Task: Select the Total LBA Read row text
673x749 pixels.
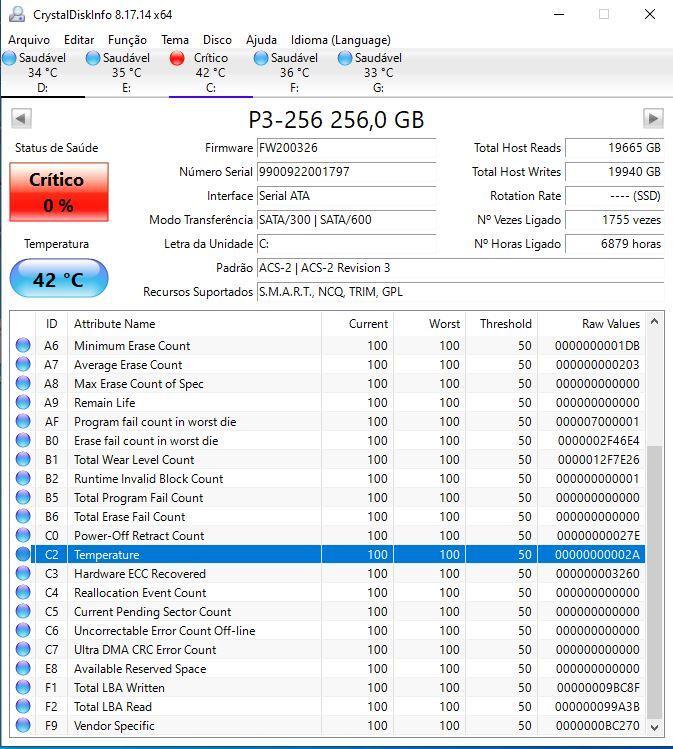Action: (x=113, y=706)
